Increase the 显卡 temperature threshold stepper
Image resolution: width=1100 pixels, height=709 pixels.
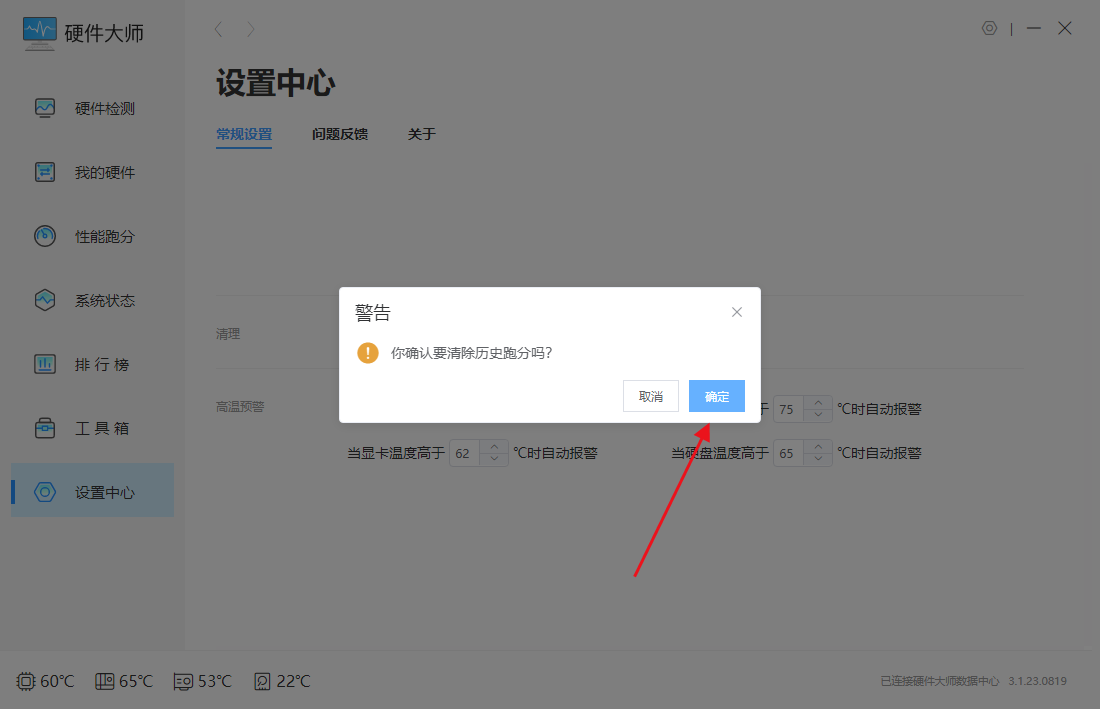494,446
